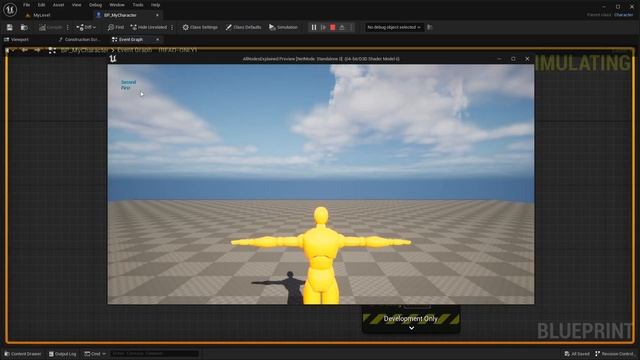640x360 pixels.
Task: Open the Window menu
Action: [x=117, y=5]
